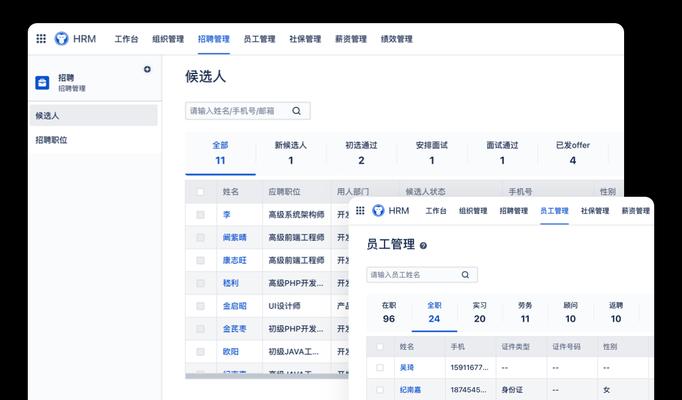Switch to the 在职 96 employee tab

(x=389, y=313)
